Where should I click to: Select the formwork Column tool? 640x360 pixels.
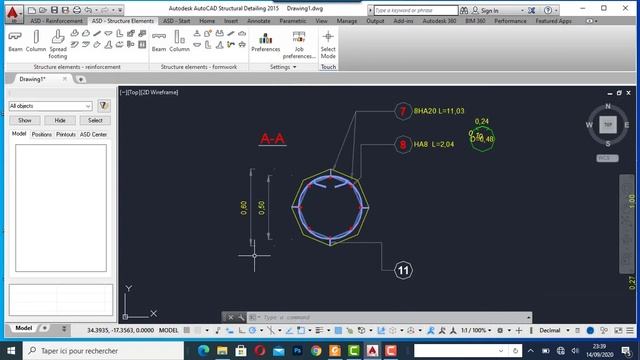tap(180, 41)
